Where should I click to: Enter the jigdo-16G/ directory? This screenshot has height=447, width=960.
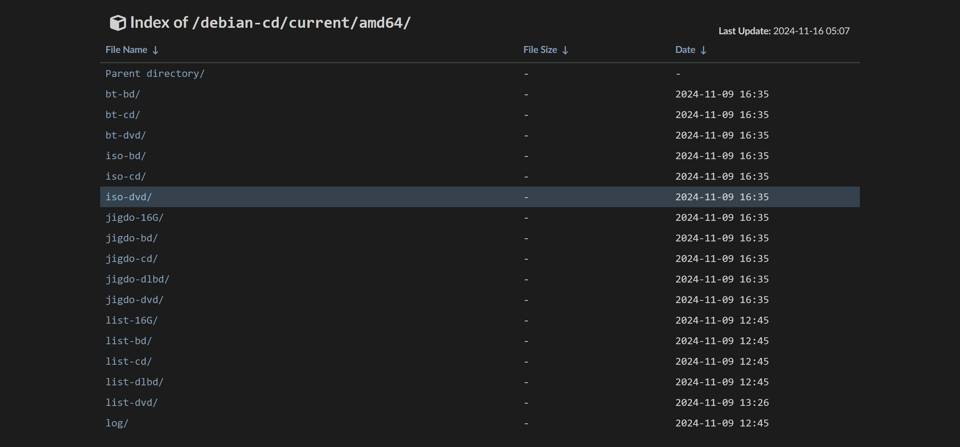[x=134, y=218]
